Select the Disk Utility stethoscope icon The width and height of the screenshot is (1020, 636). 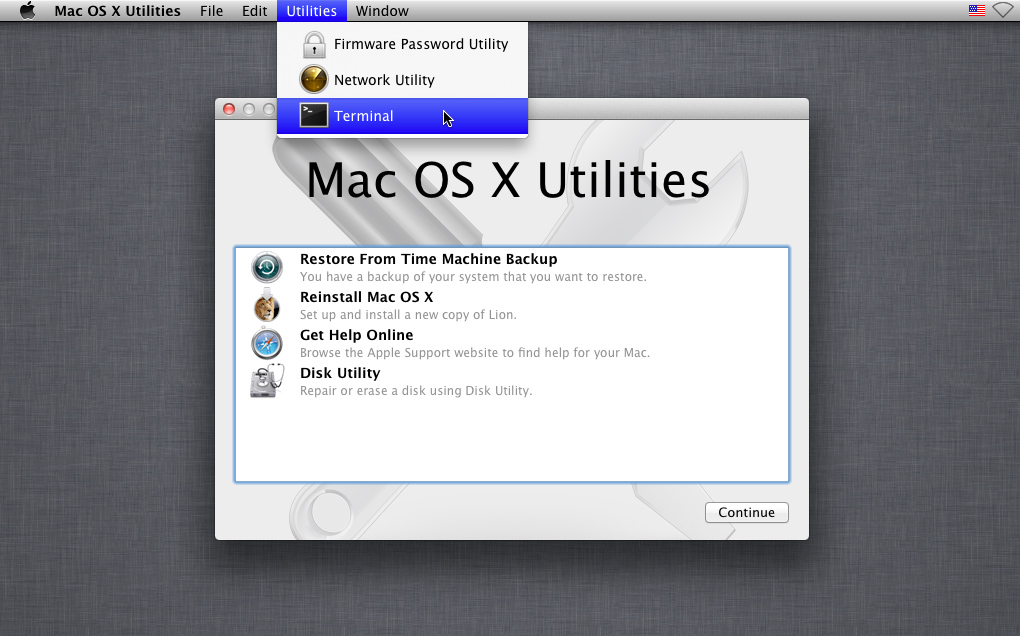pos(267,381)
